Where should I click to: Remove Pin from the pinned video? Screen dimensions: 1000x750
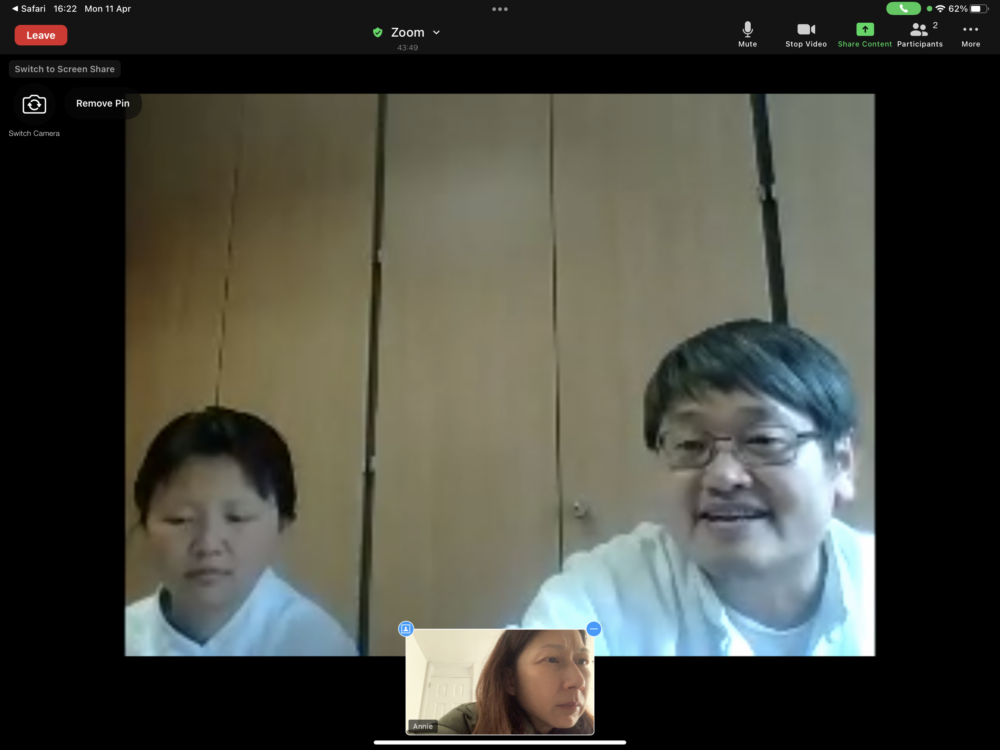103,104
